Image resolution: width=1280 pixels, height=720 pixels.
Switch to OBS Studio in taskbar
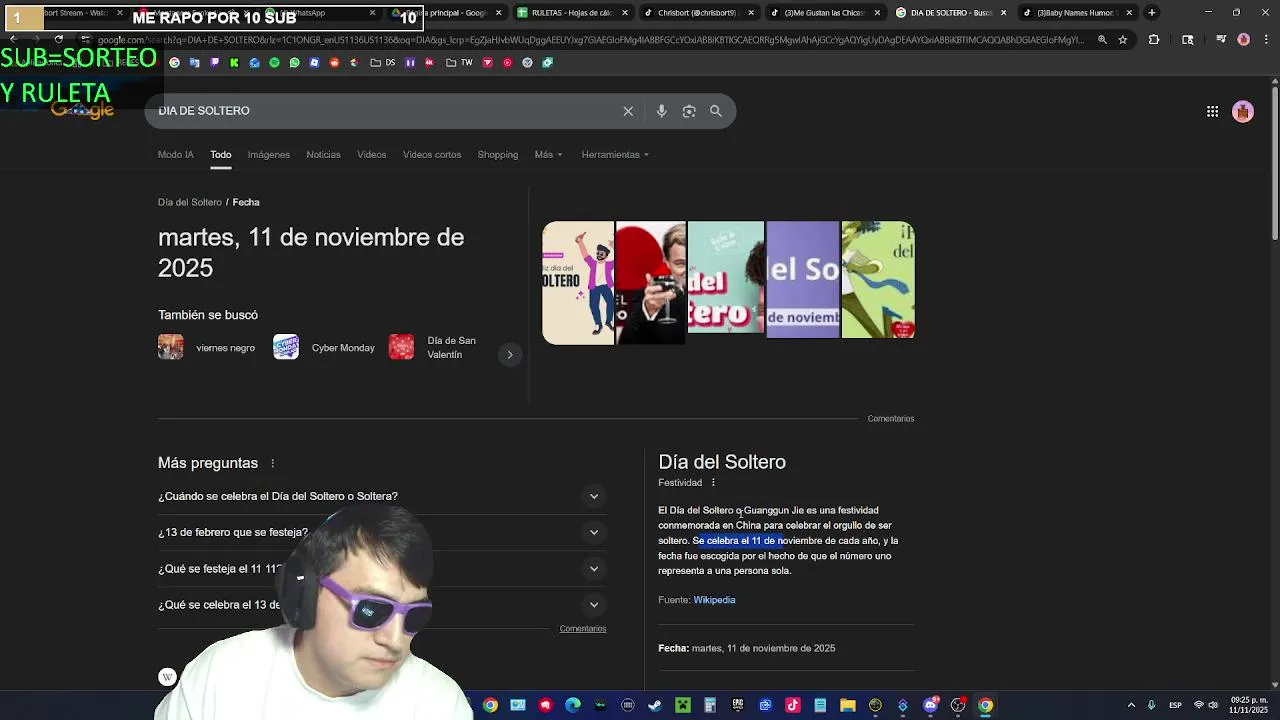(958, 705)
